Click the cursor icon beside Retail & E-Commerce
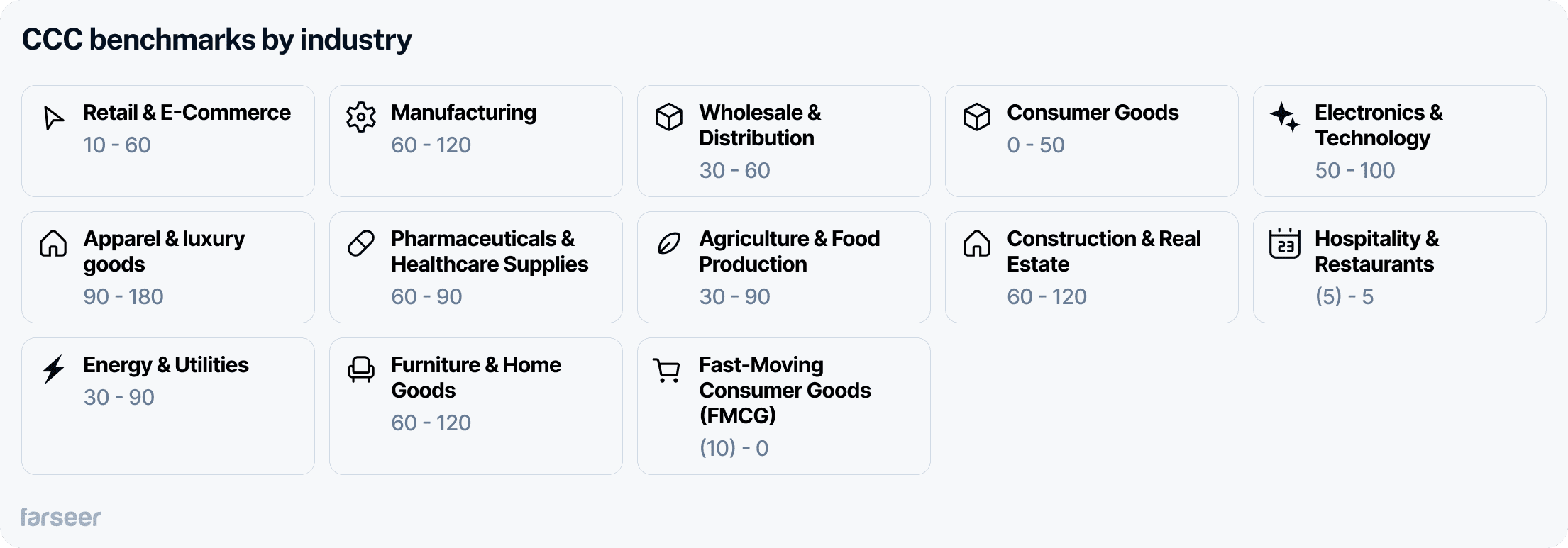Viewport: 1568px width, 548px height. [53, 118]
